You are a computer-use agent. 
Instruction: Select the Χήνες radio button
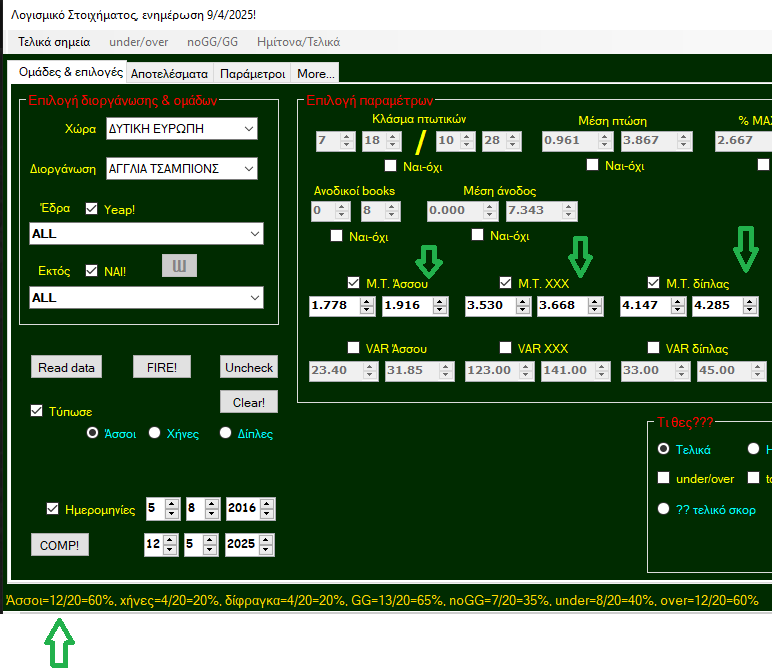coord(155,433)
